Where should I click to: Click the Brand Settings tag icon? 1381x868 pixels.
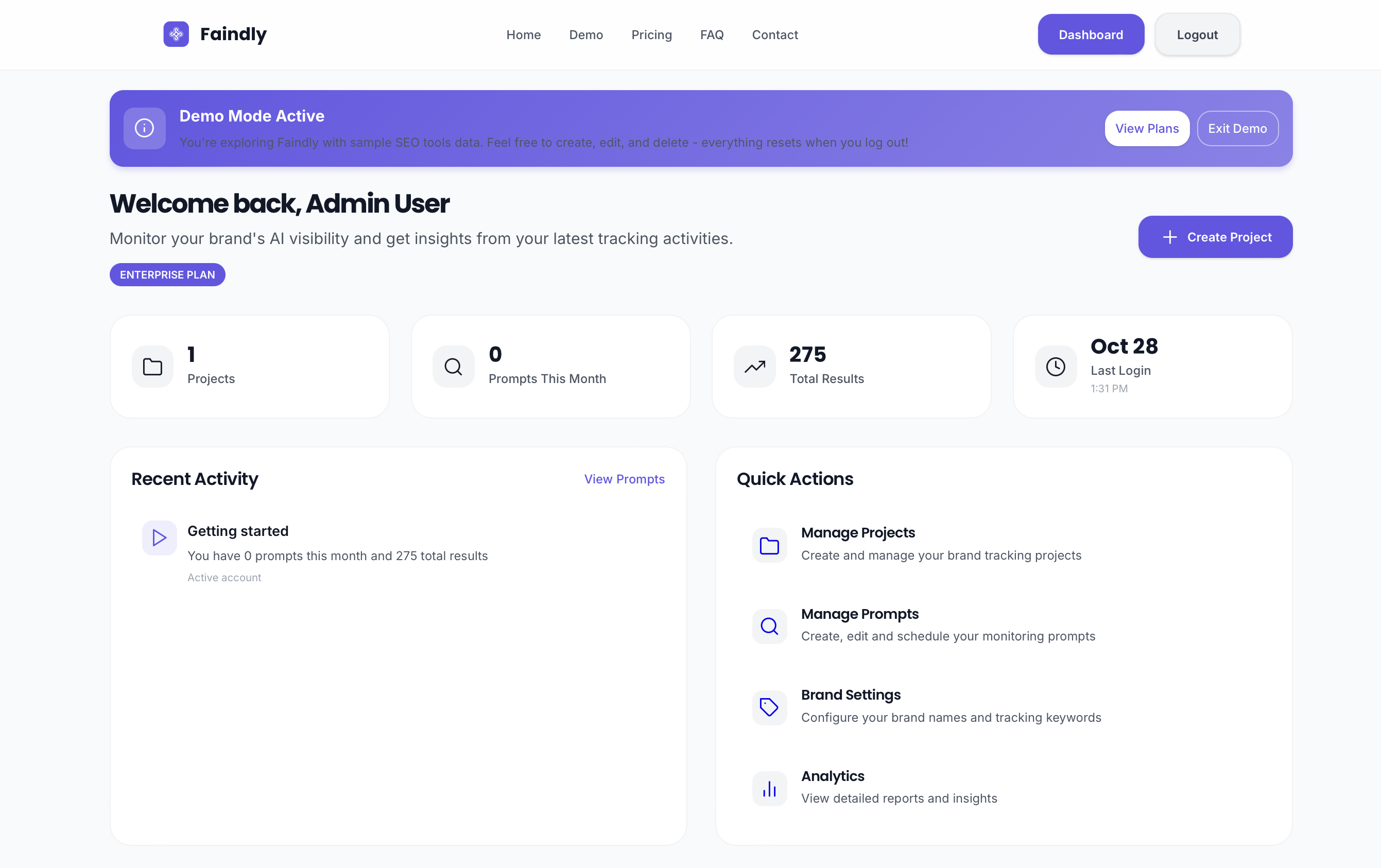(769, 707)
